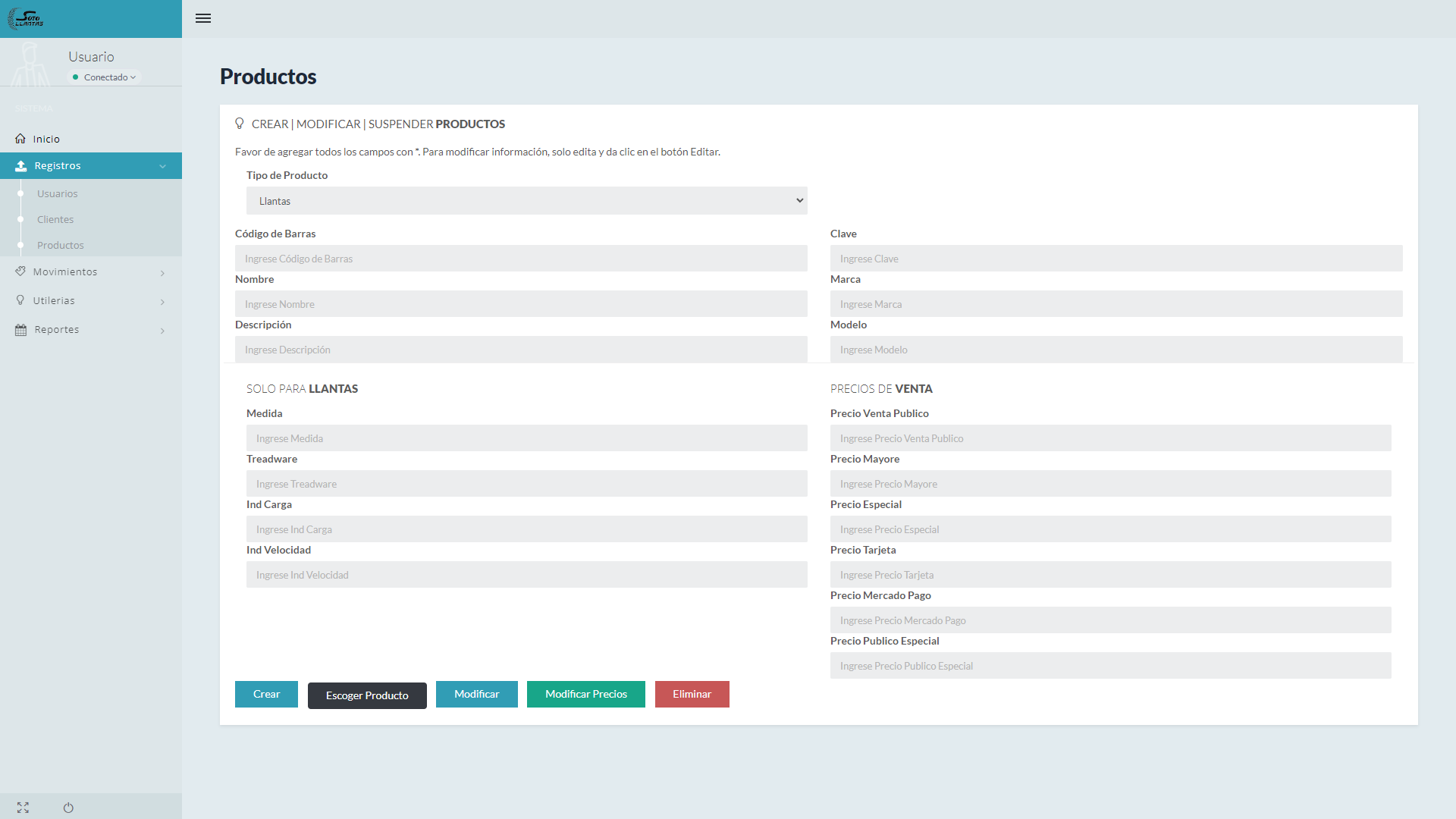1456x819 pixels.
Task: Focus the Código de Barras field
Action: tap(521, 259)
